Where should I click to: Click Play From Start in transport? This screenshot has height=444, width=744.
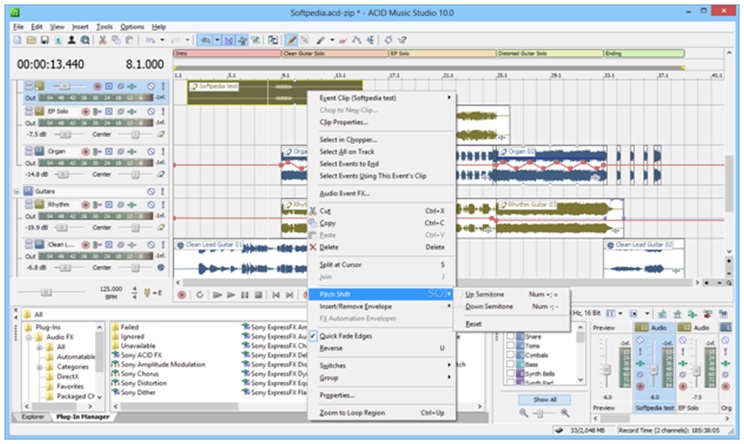tap(217, 295)
